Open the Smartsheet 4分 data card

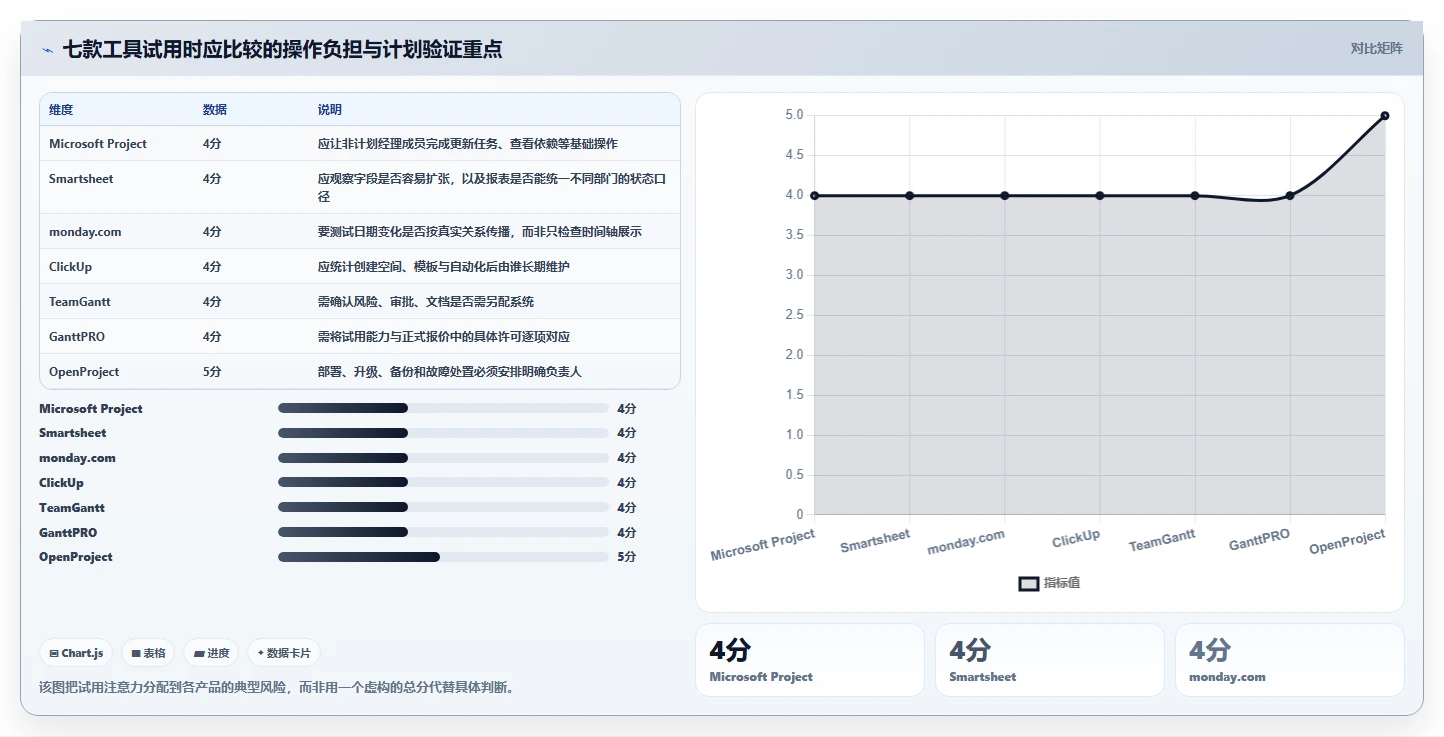tap(1050, 660)
